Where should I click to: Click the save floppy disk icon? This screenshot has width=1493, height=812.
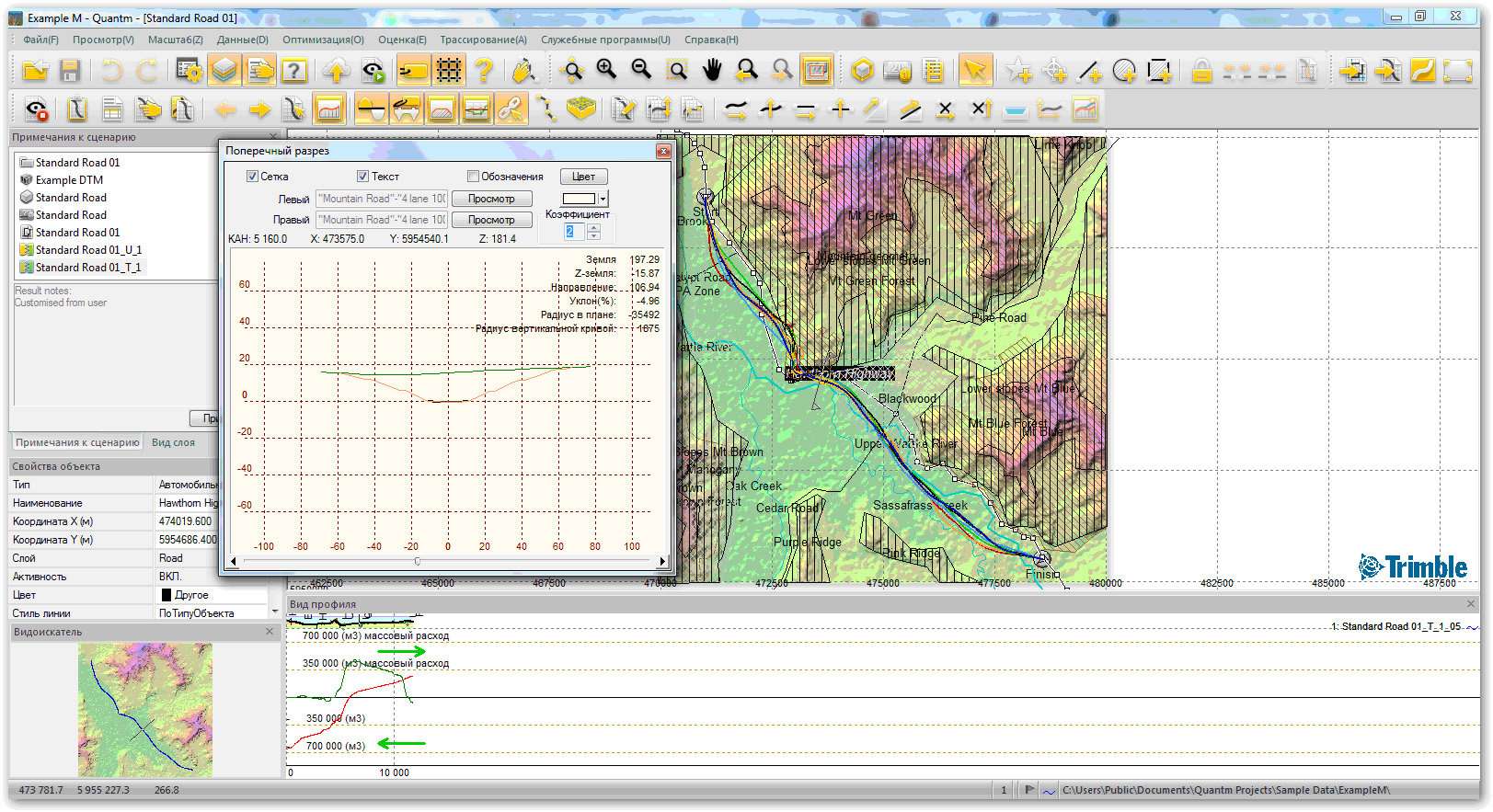(x=70, y=71)
